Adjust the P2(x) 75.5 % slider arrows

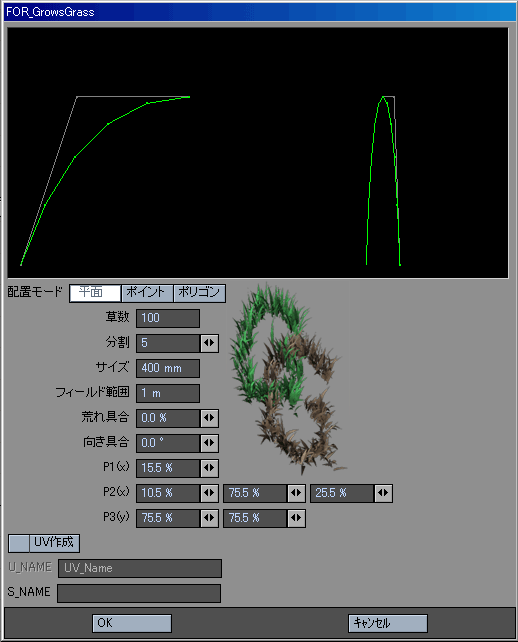point(296,493)
